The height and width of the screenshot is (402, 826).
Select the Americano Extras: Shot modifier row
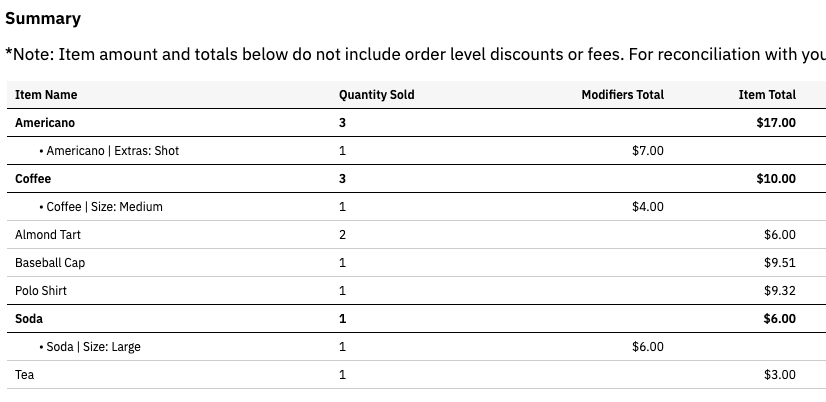tap(416, 151)
